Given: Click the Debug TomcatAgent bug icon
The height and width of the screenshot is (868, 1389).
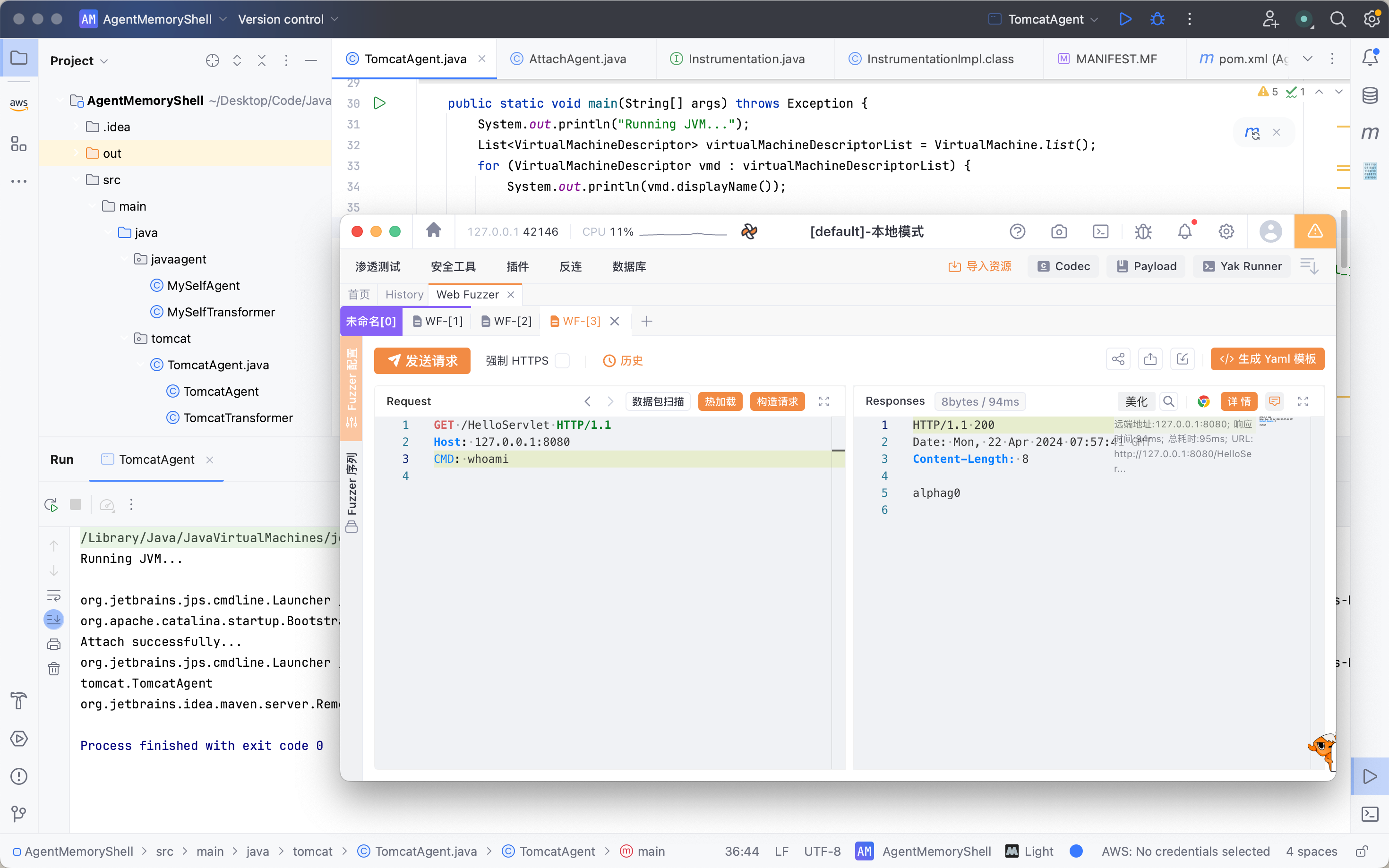Looking at the screenshot, I should 1157,19.
